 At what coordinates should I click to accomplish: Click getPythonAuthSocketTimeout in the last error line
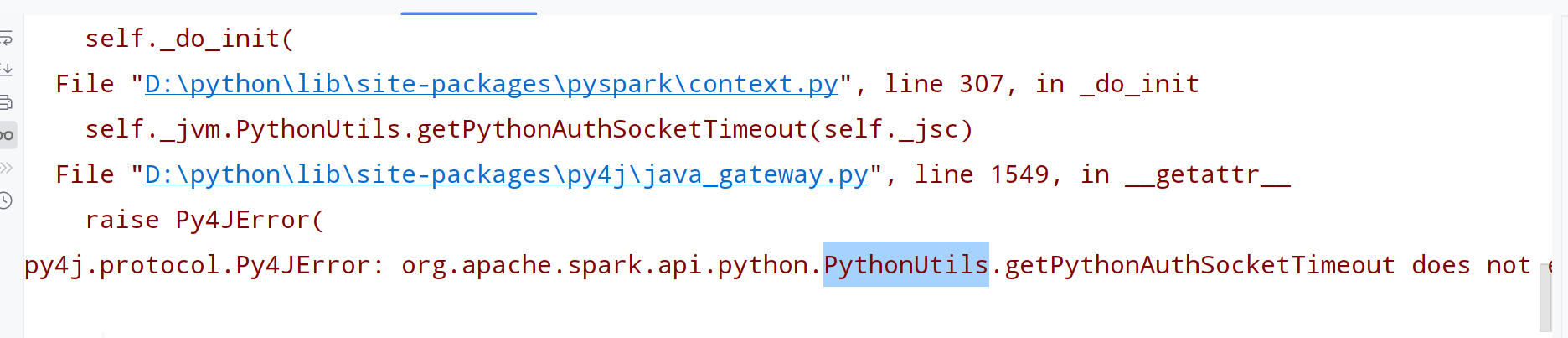point(1199,265)
